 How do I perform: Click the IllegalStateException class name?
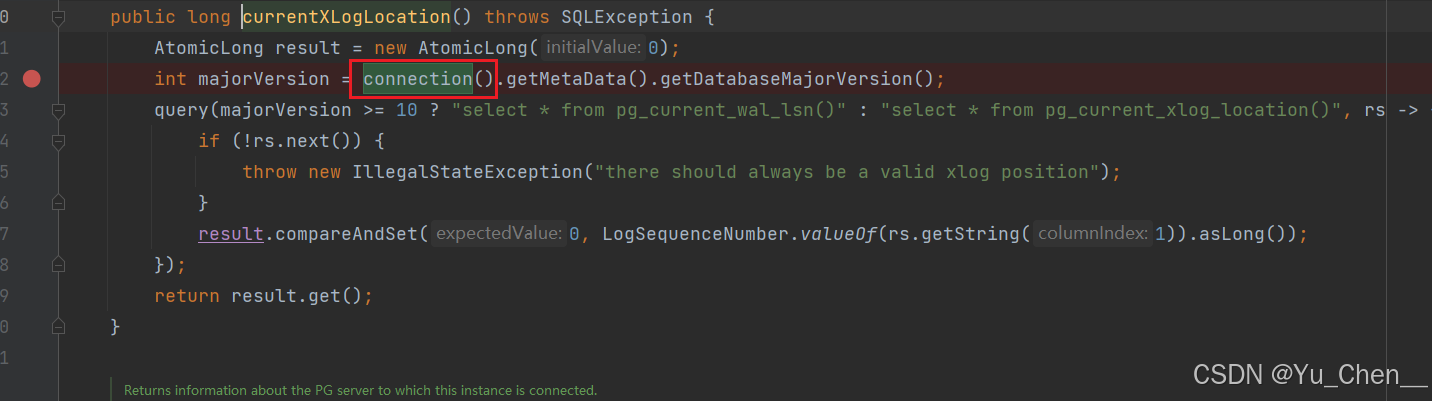pyautogui.click(x=467, y=172)
